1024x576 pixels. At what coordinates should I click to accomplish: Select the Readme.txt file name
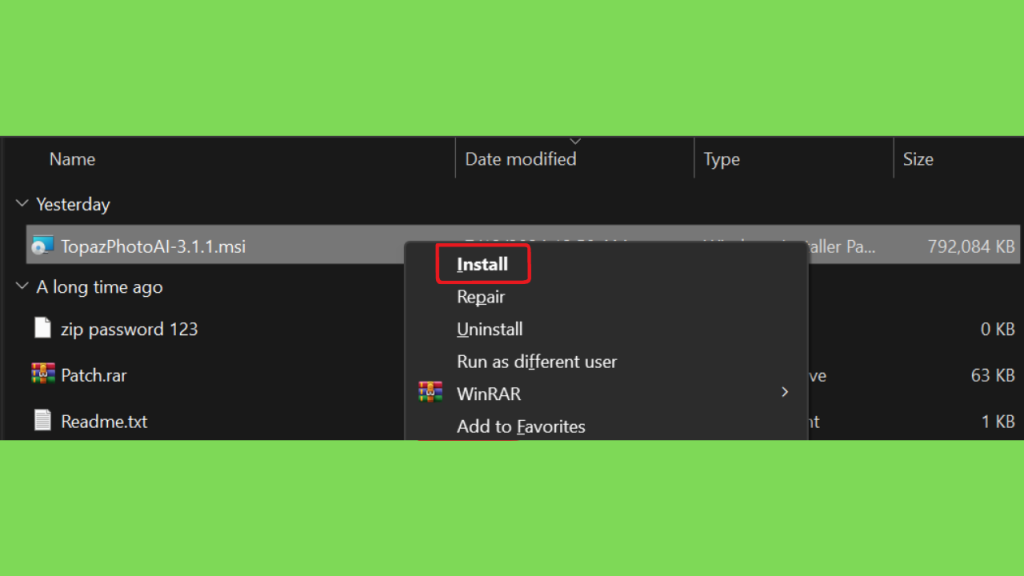(x=104, y=421)
